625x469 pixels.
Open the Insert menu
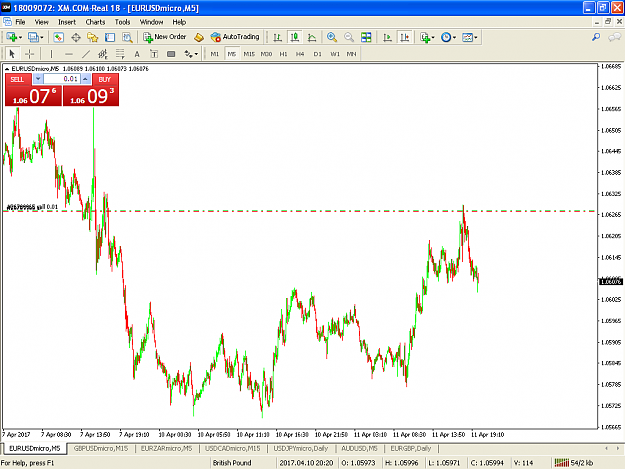pyautogui.click(x=67, y=22)
